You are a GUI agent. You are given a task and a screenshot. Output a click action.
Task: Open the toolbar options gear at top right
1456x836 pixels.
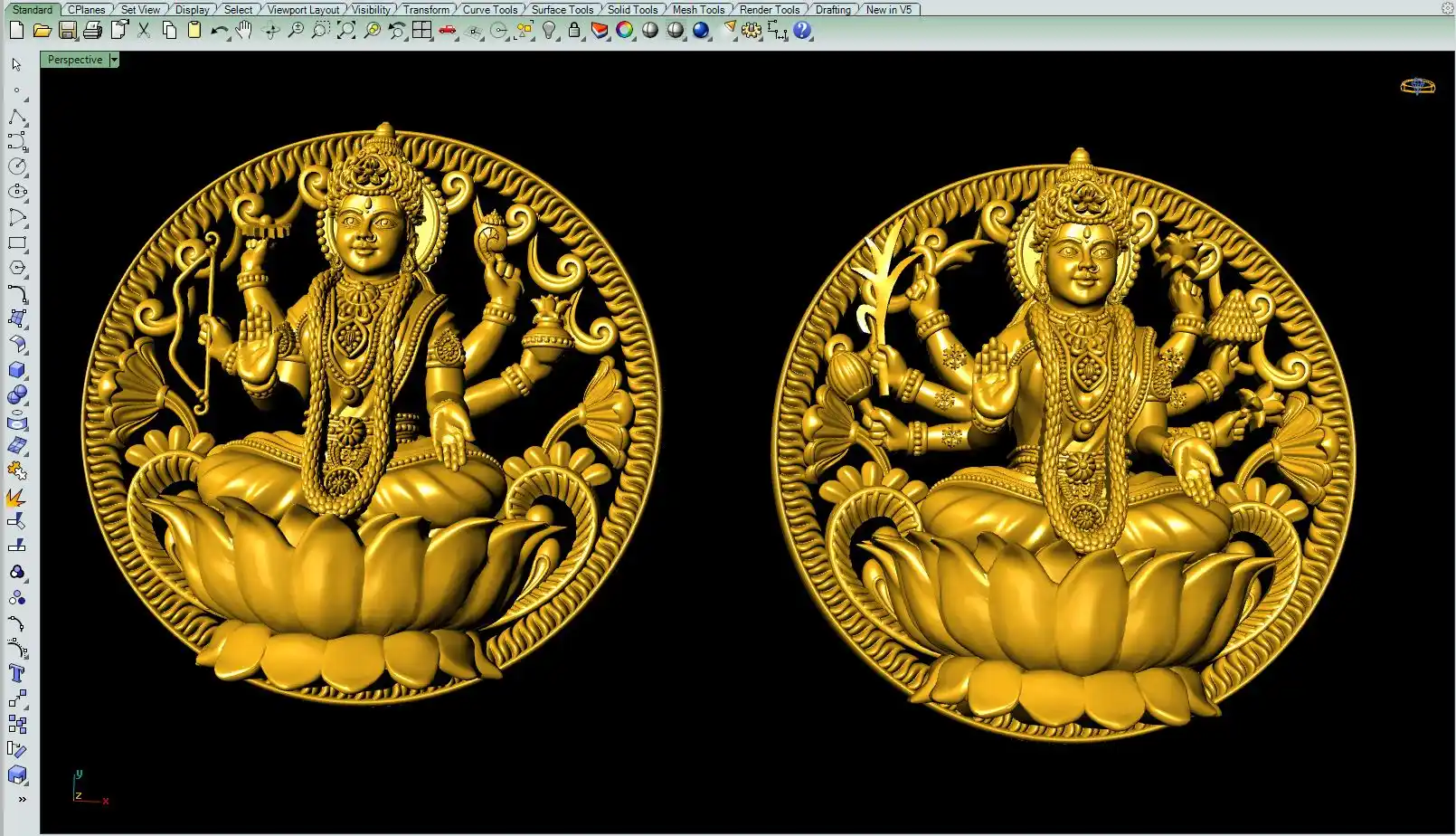[x=1447, y=8]
